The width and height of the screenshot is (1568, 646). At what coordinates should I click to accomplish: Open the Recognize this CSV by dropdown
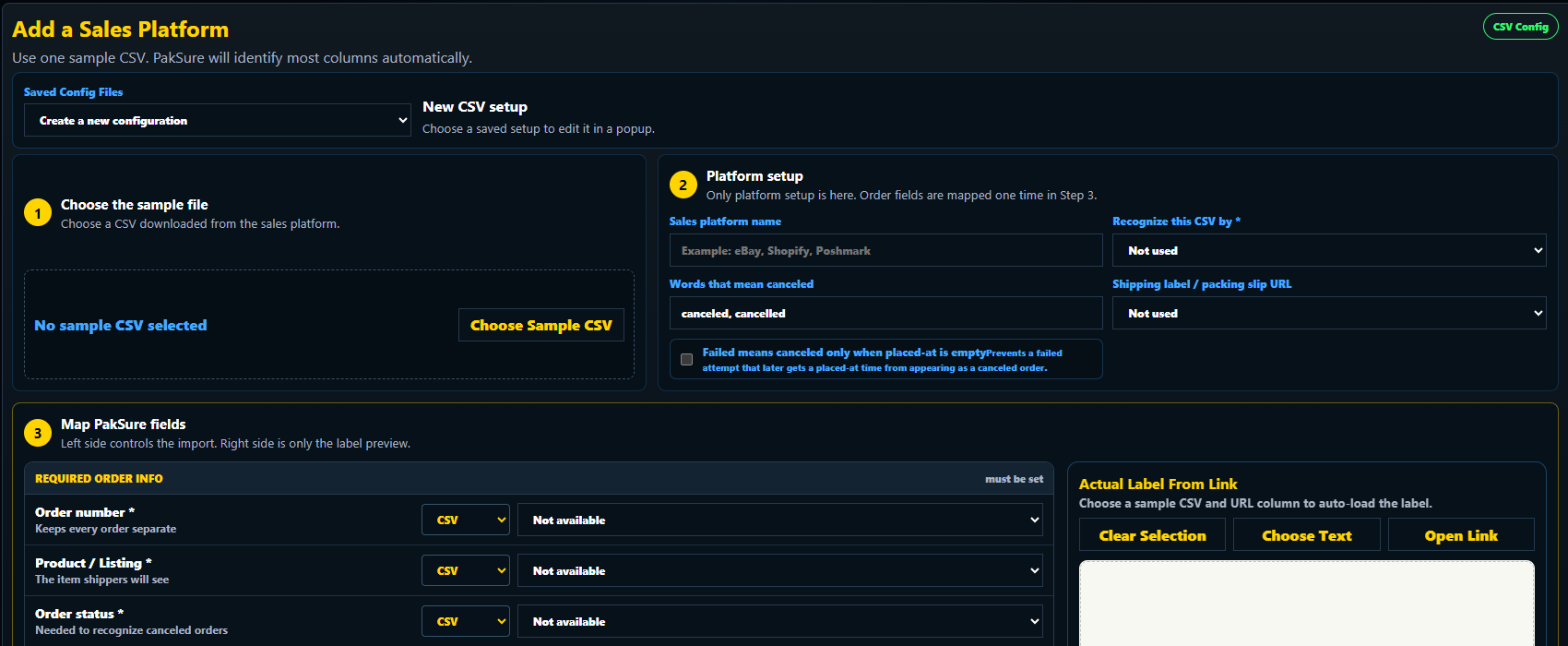1329,250
